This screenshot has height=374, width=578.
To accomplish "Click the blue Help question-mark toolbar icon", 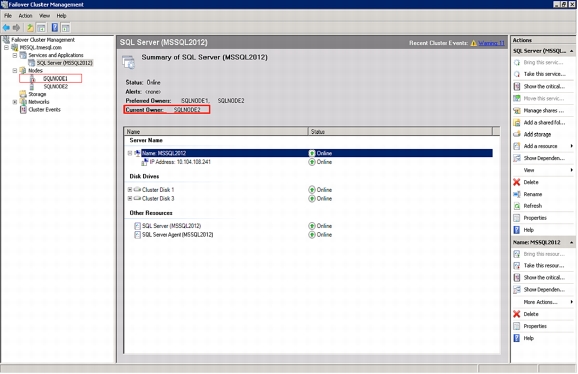I will (x=55, y=28).
